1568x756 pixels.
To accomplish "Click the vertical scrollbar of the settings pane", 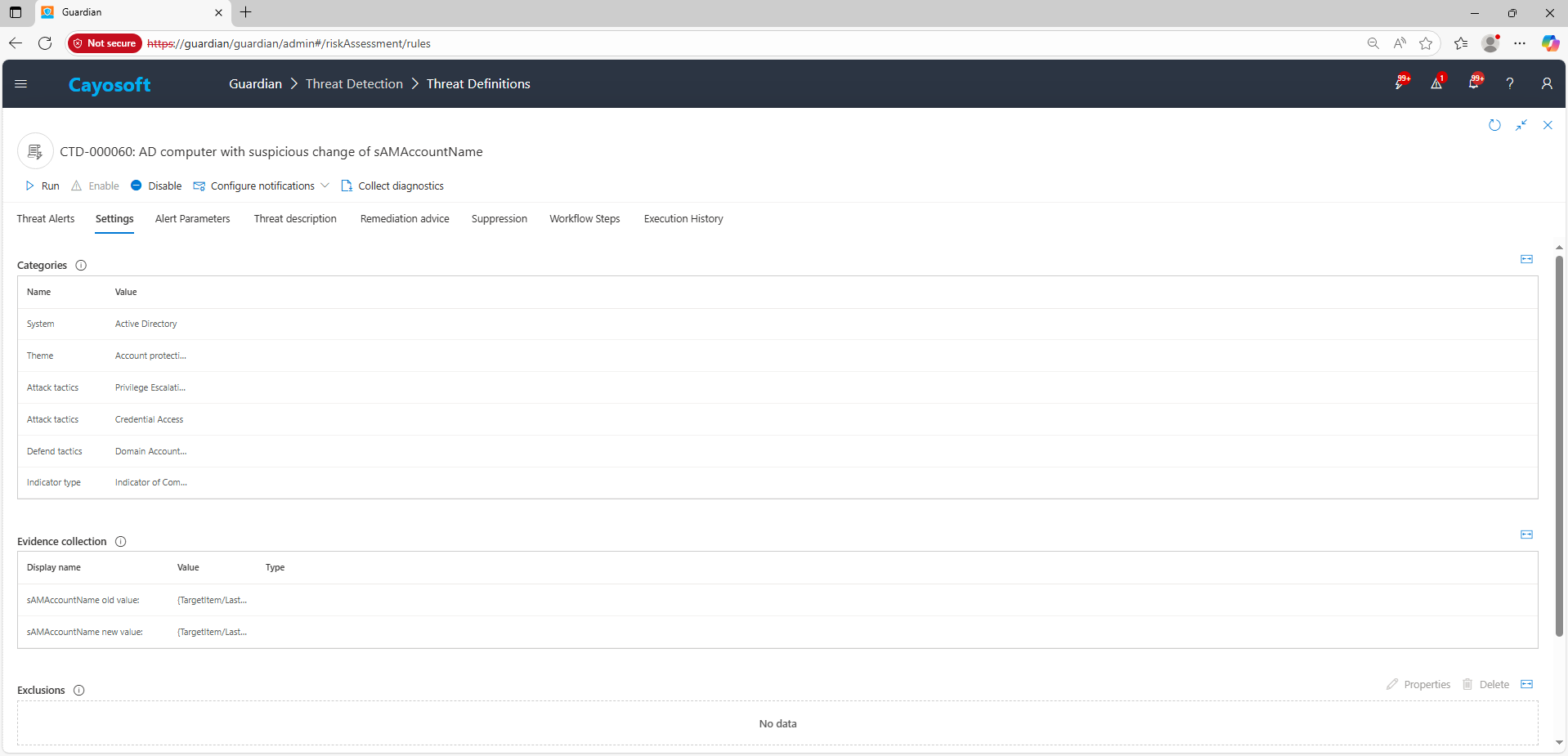I will 1559,445.
